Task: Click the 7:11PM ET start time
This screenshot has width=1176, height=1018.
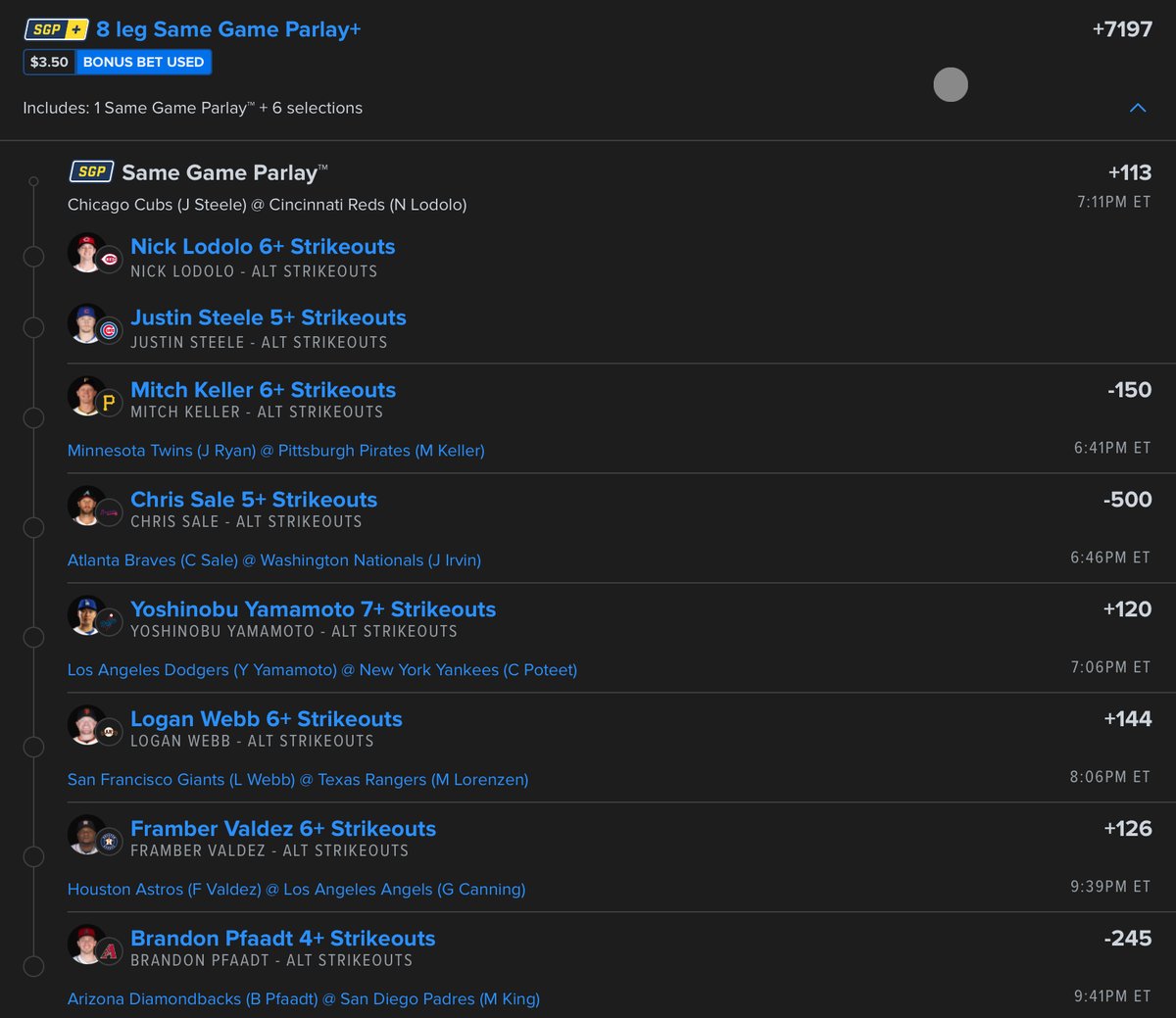Action: 1114,202
